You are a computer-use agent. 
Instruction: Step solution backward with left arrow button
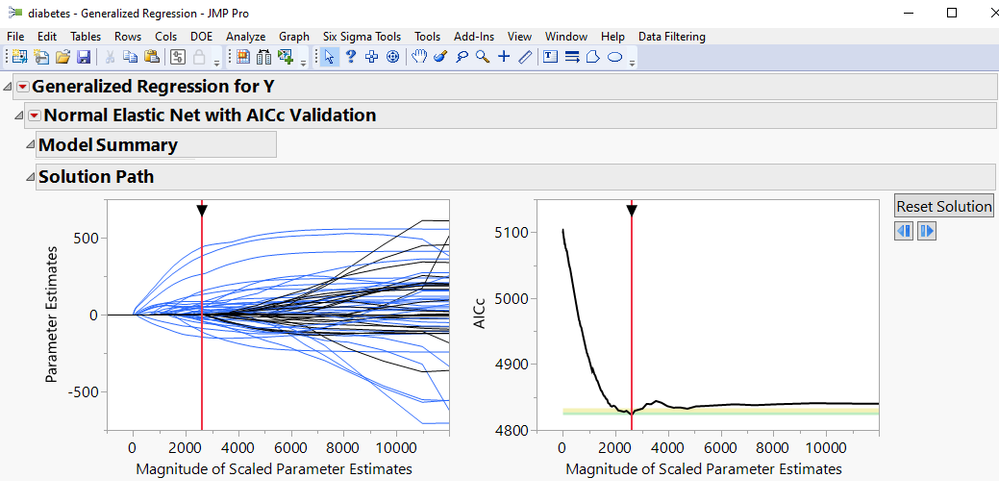click(x=904, y=231)
